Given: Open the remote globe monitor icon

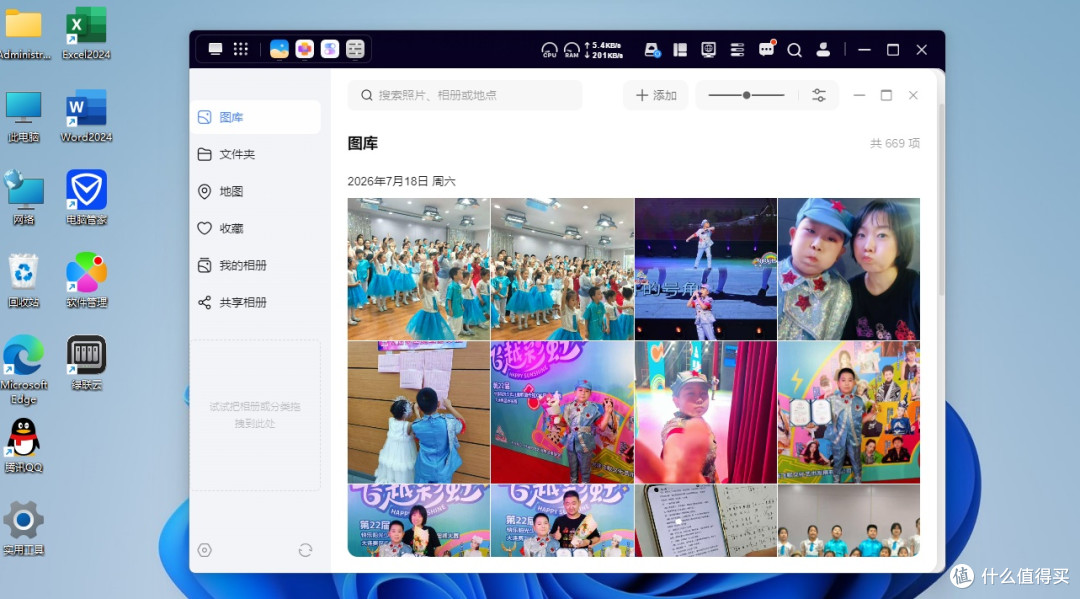Looking at the screenshot, I should point(709,50).
